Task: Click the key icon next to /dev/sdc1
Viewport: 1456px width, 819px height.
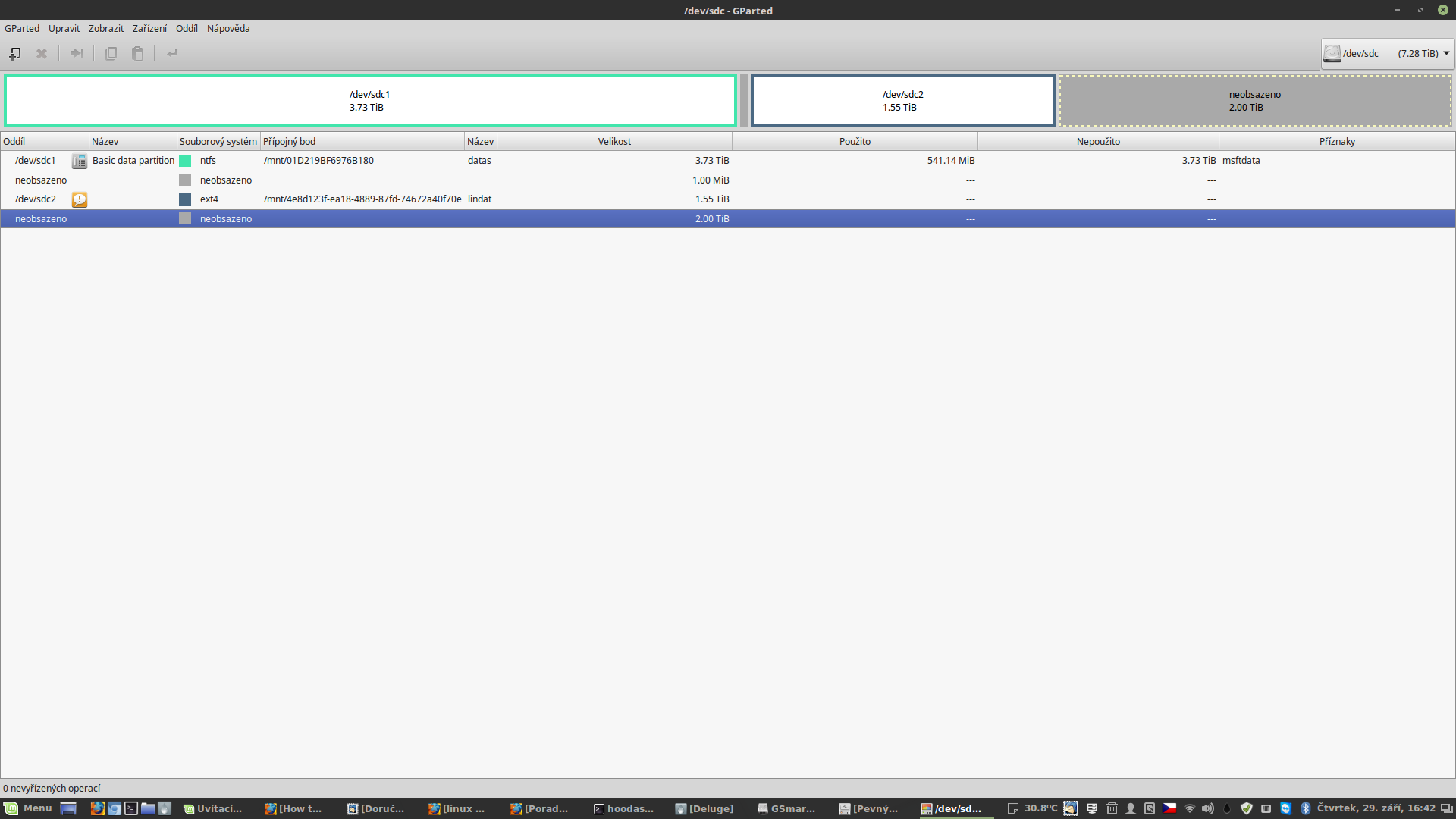Action: [x=80, y=161]
